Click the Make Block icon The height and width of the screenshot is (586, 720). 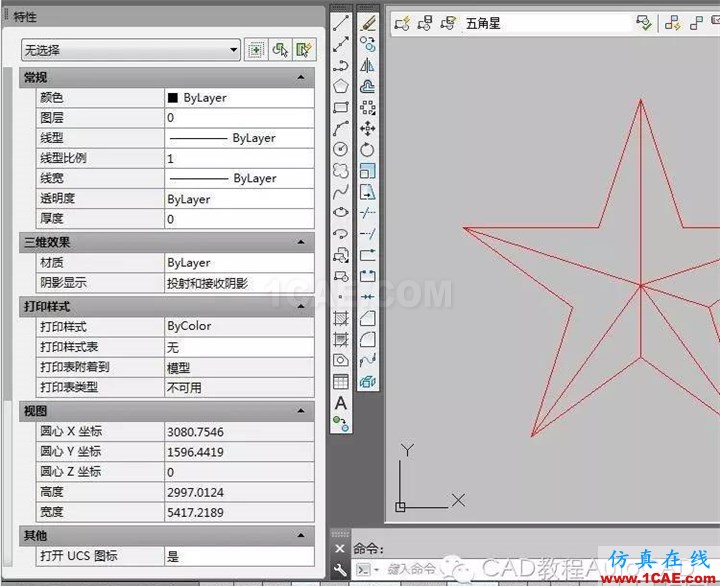coord(341,276)
